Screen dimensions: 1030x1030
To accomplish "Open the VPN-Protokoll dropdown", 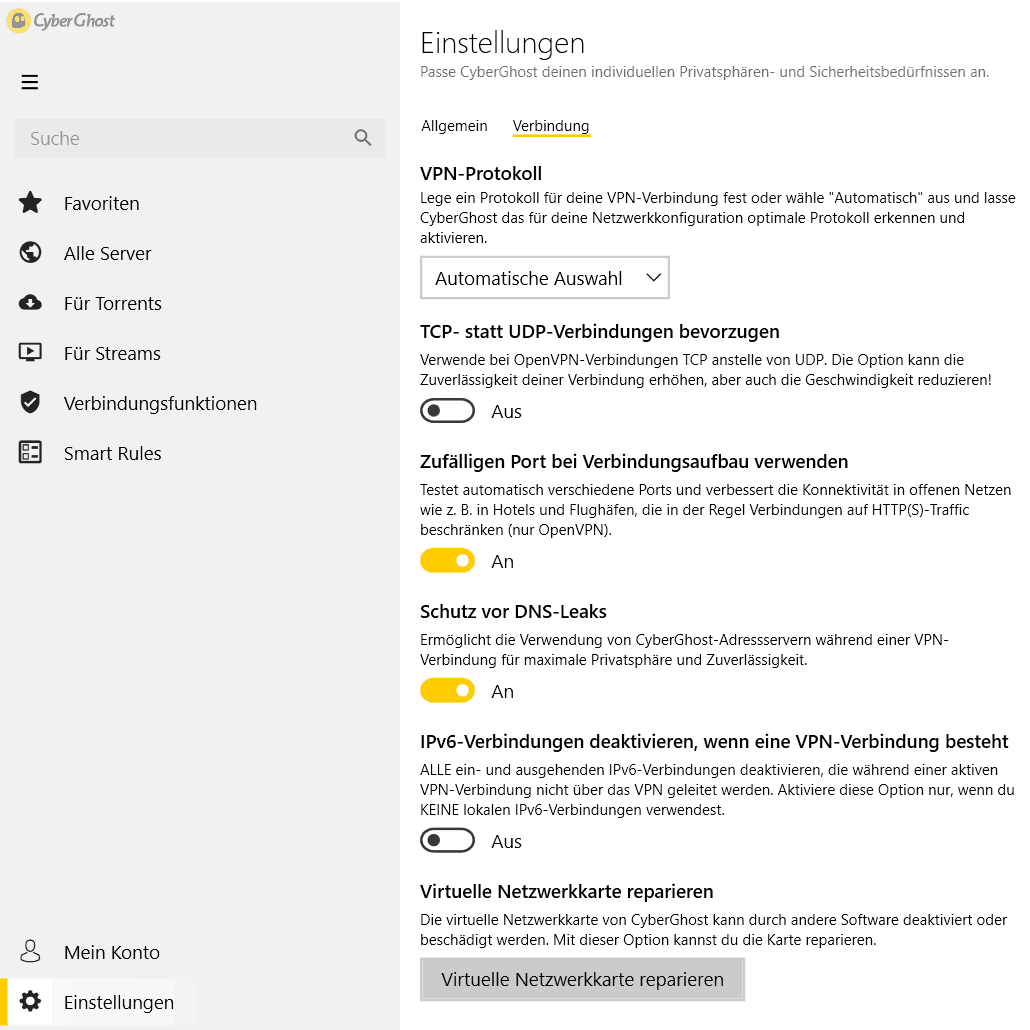I will click(x=545, y=278).
